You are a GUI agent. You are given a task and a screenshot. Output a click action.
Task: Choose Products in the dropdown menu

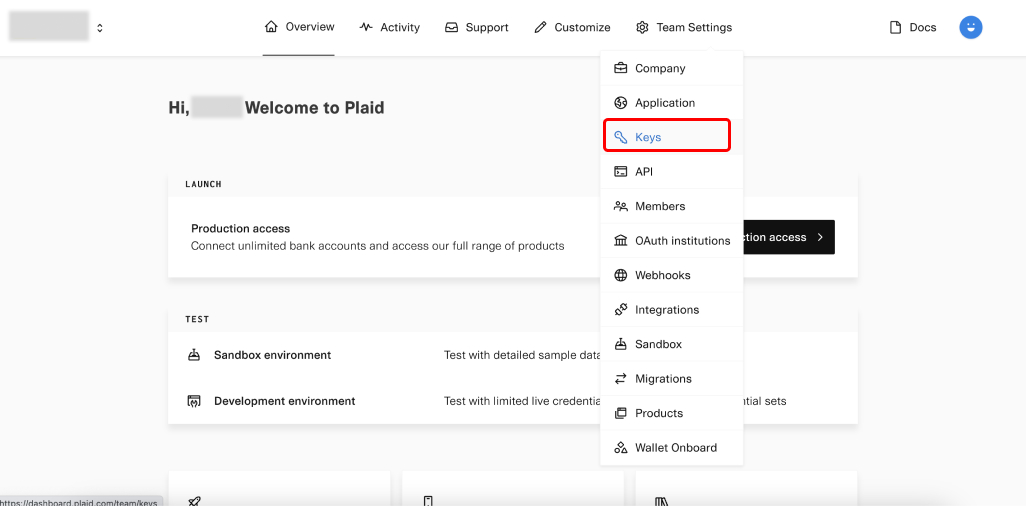[x=659, y=413]
